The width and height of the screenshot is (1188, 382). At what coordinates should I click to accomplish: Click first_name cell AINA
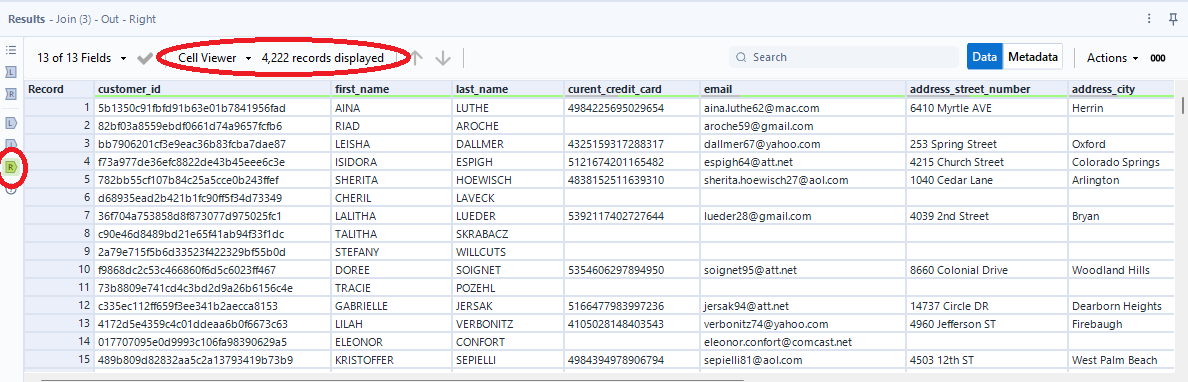tap(391, 108)
